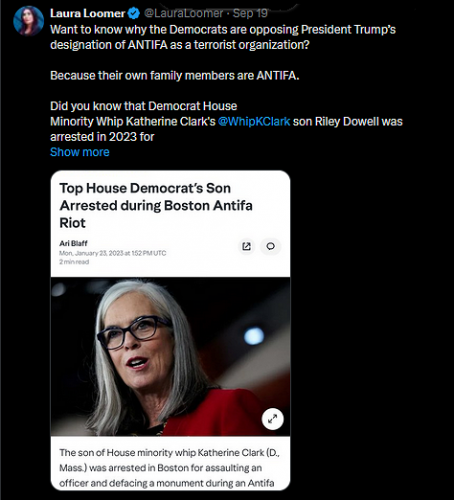This screenshot has width=454, height=500.
Task: Click the 2 min read label
Action: tap(74, 262)
